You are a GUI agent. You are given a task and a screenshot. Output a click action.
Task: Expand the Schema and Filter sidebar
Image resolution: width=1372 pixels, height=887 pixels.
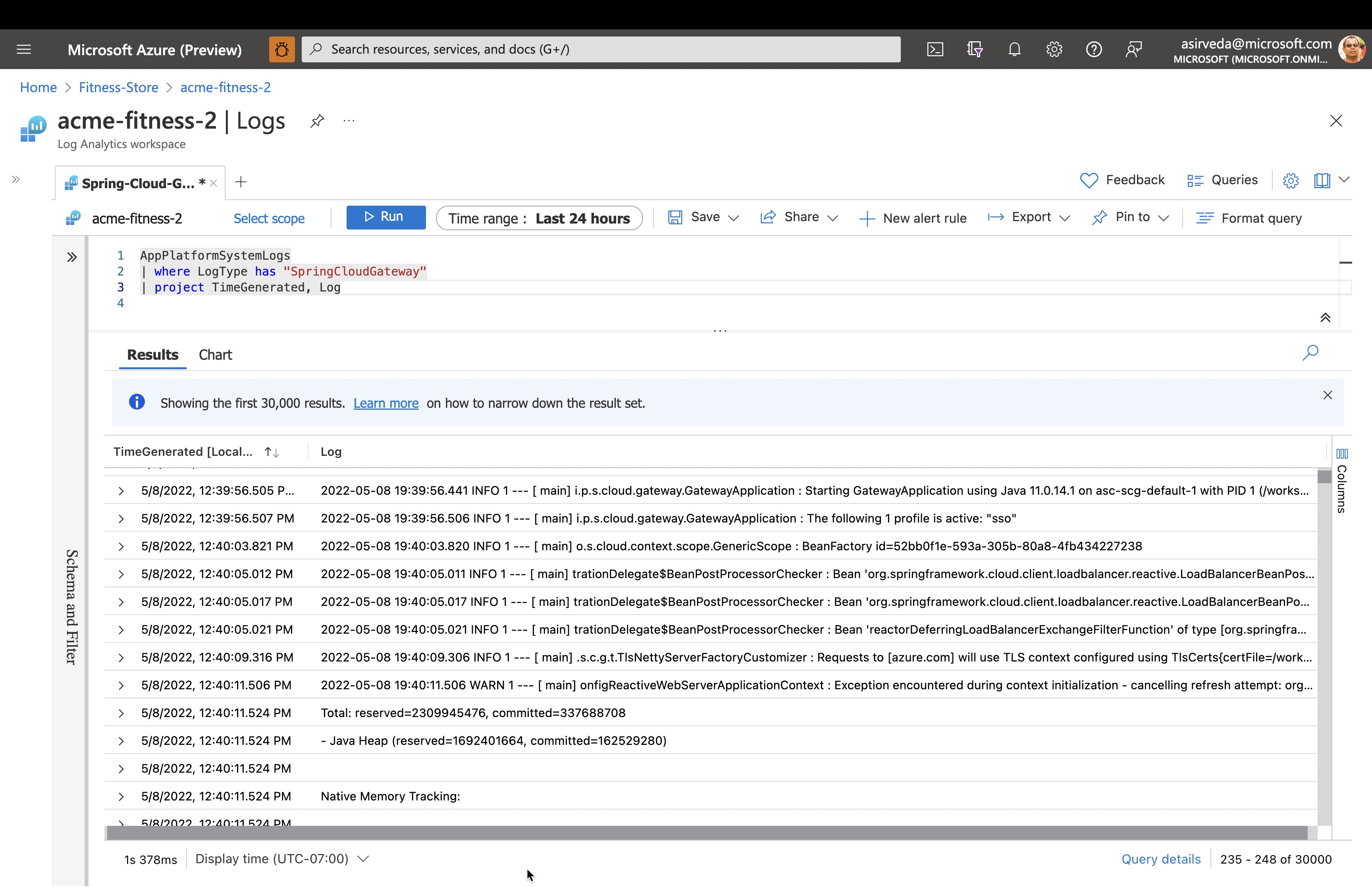pos(72,257)
